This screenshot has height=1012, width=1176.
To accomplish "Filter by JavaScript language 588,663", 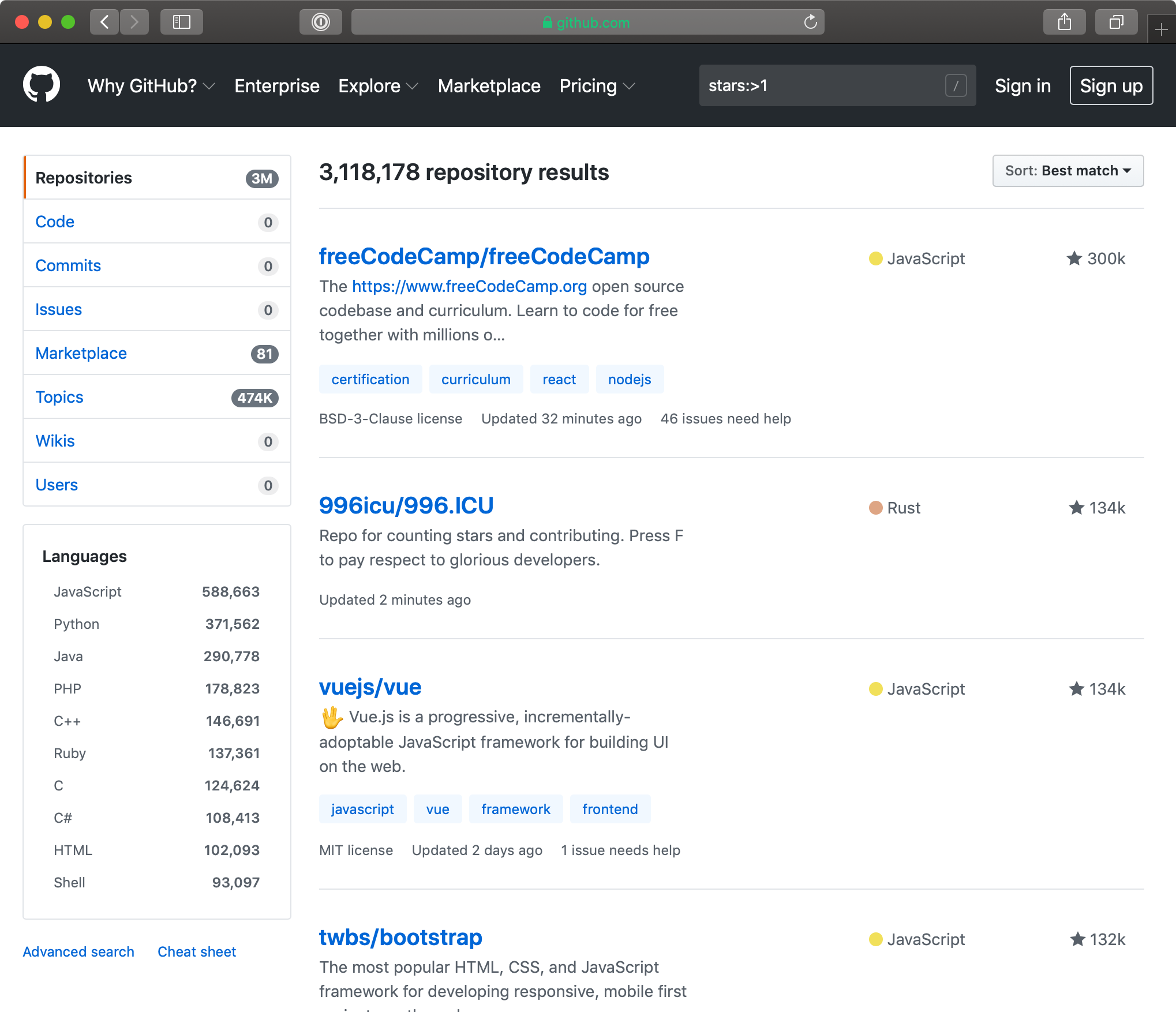I will 157,591.
